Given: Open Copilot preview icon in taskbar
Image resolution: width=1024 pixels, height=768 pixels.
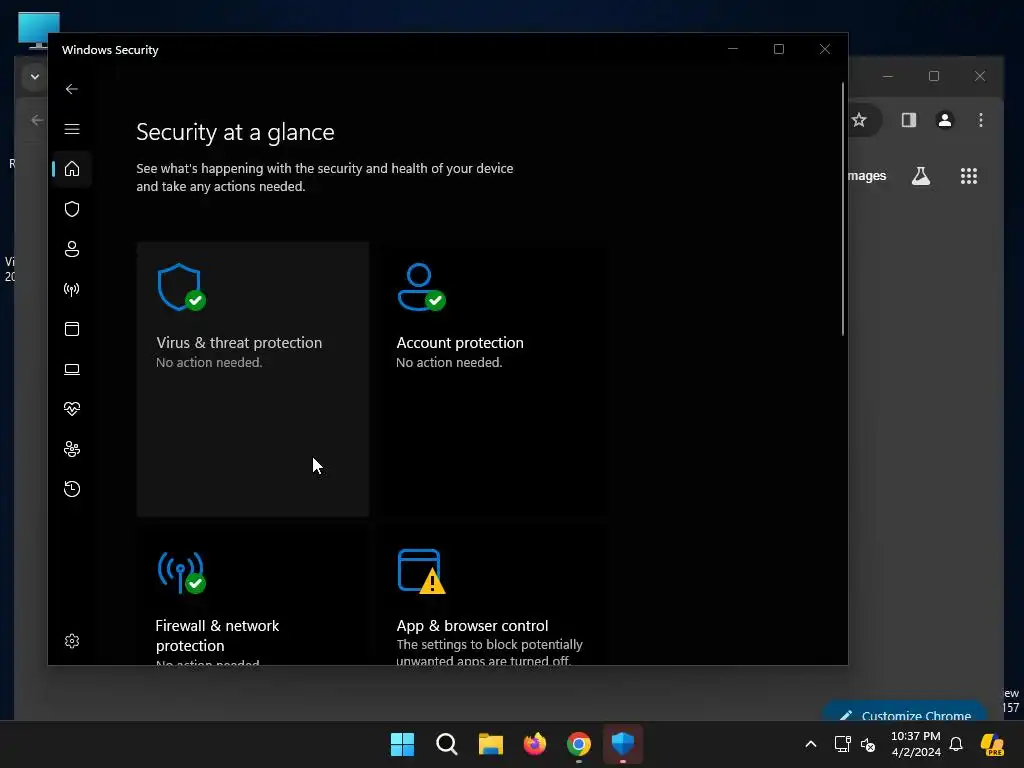Looking at the screenshot, I should click(x=992, y=744).
